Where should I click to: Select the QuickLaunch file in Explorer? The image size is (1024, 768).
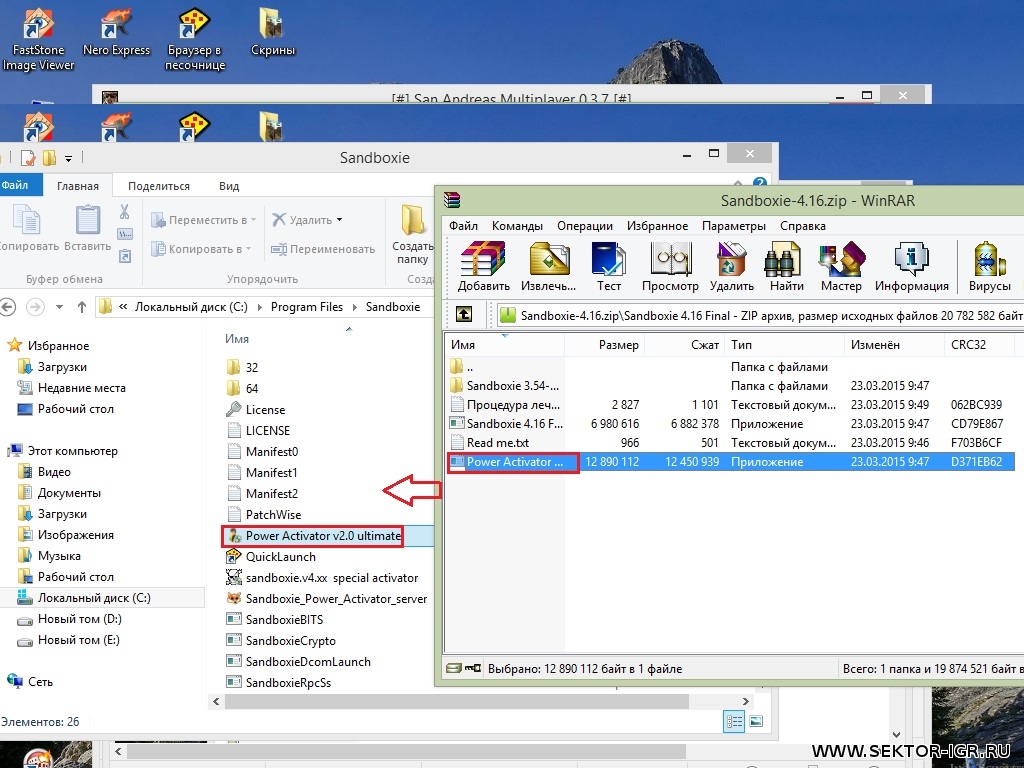[x=271, y=557]
